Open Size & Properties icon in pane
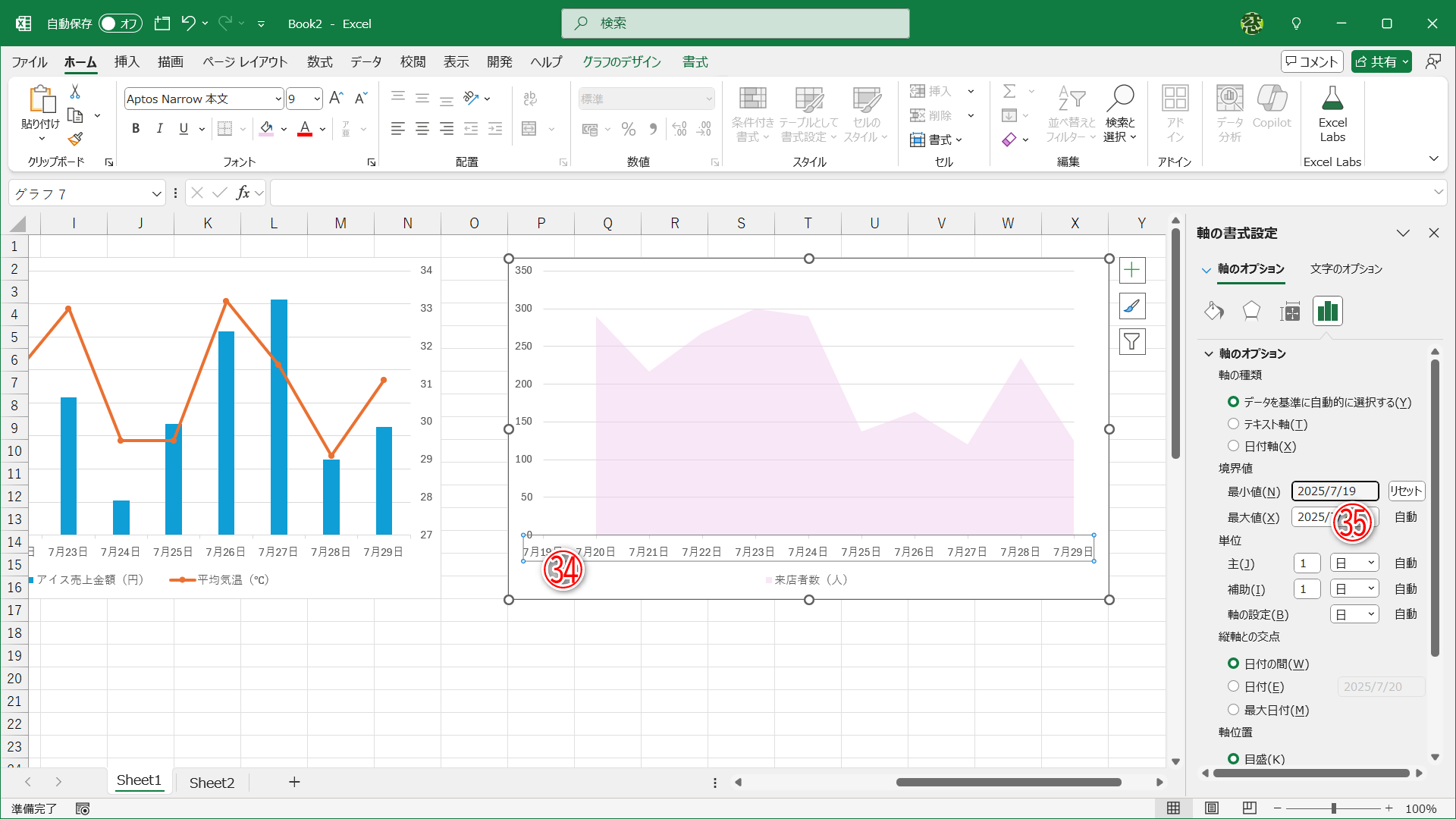The height and width of the screenshot is (819, 1456). (x=1289, y=311)
